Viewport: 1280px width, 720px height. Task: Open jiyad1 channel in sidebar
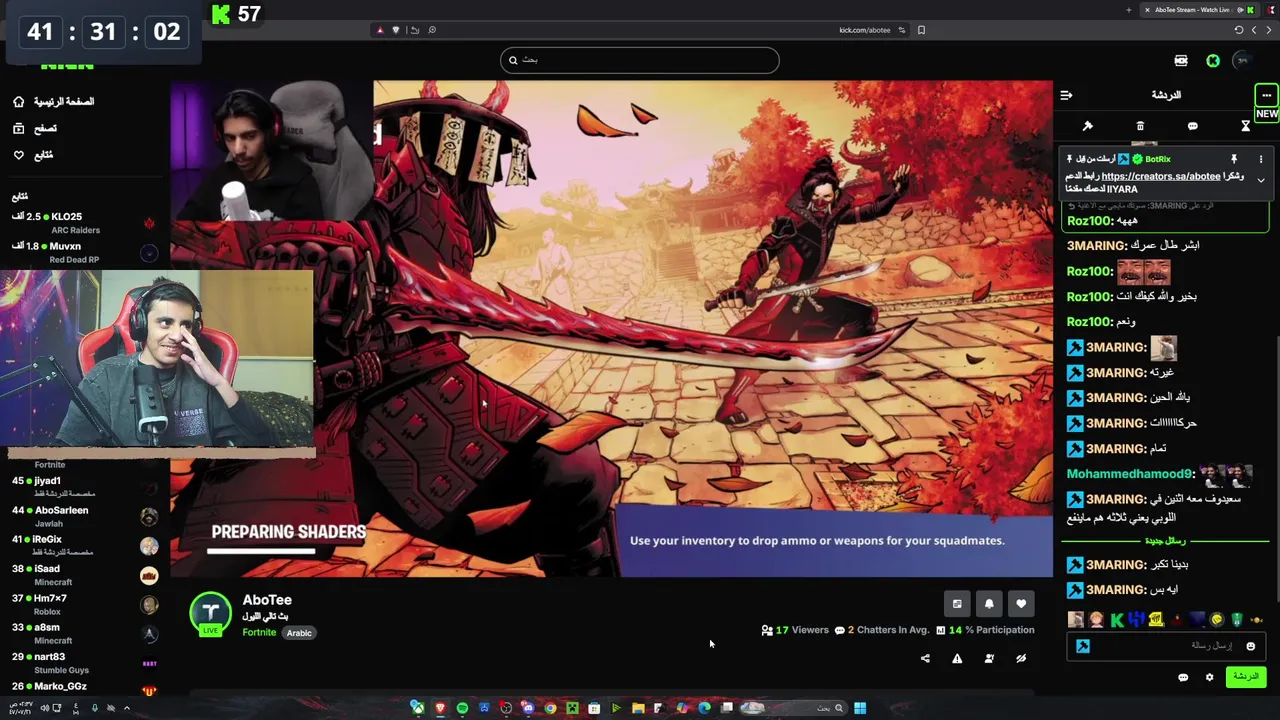click(85, 487)
